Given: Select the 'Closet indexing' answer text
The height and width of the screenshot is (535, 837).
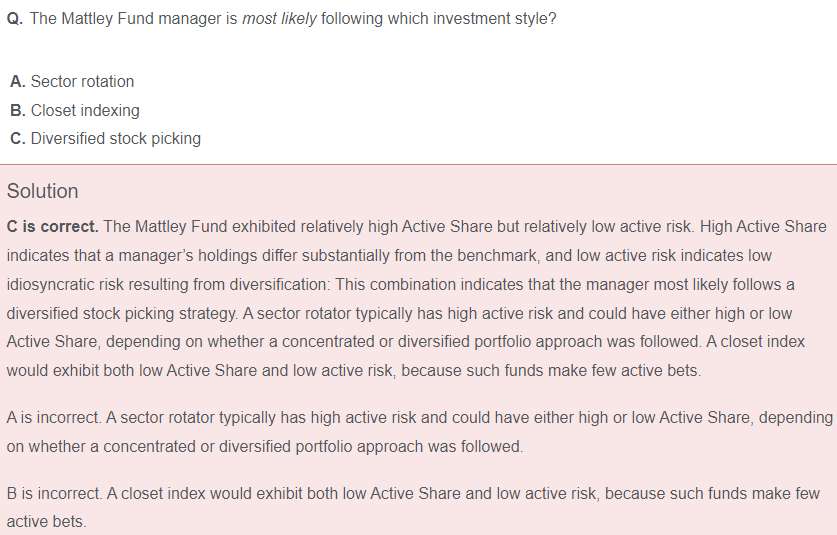Looking at the screenshot, I should [x=85, y=111].
